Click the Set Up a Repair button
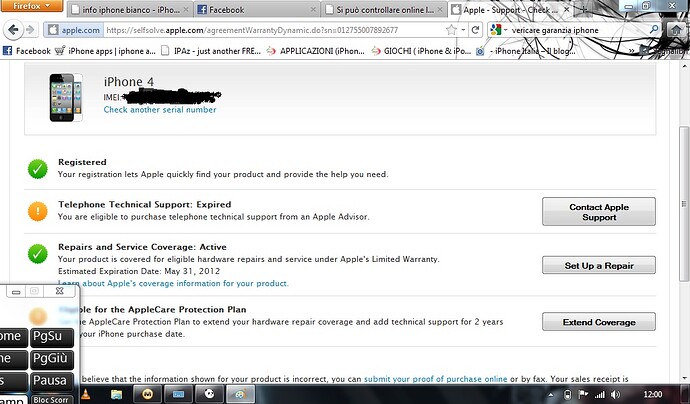The image size is (690, 404). point(598,265)
